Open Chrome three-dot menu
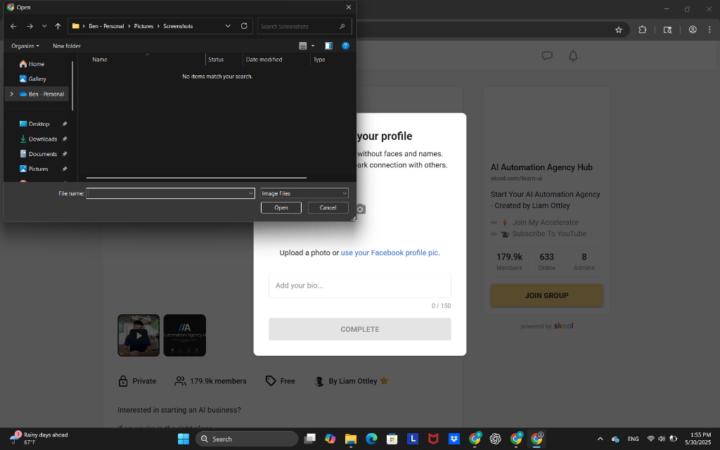 (x=709, y=30)
